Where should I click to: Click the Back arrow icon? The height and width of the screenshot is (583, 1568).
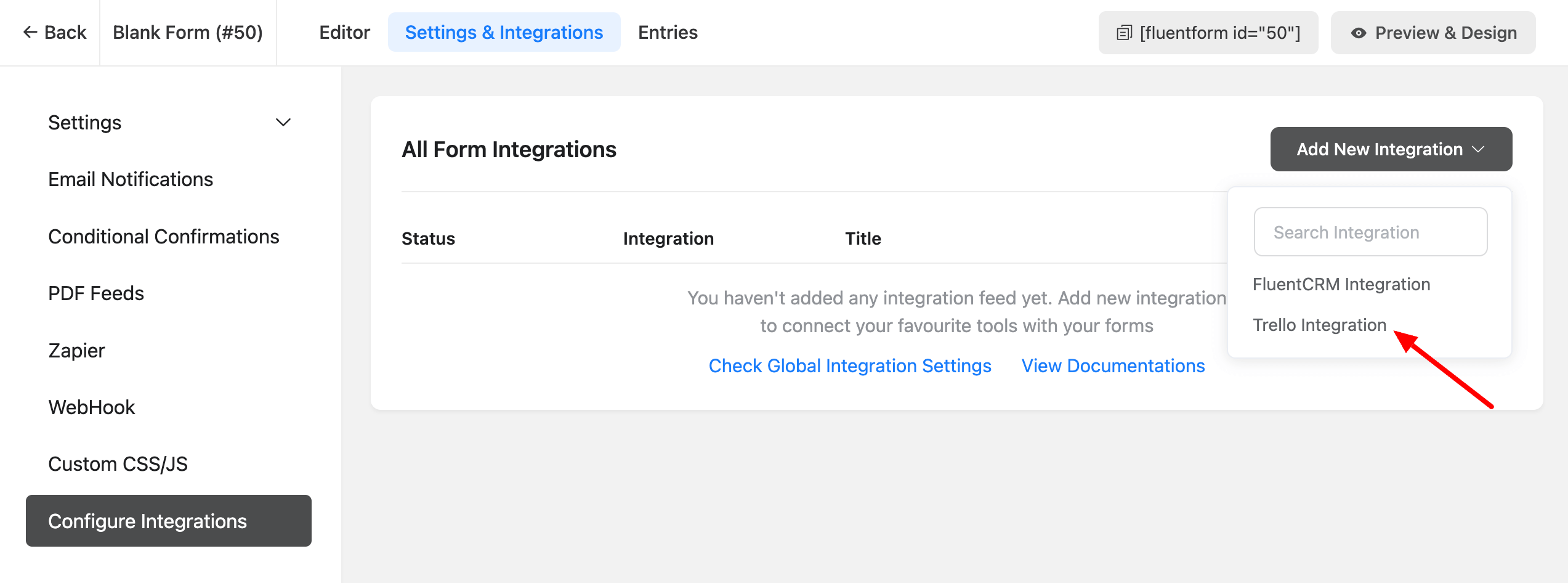click(x=30, y=32)
